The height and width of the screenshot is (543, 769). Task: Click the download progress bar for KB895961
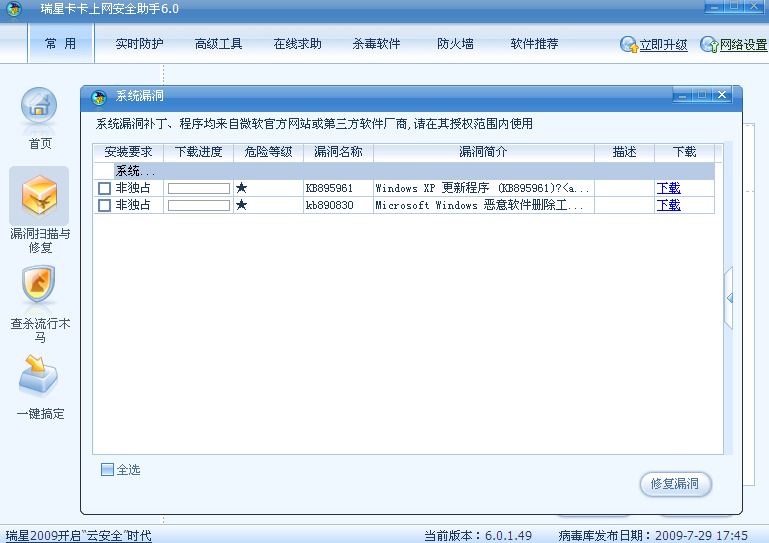click(x=199, y=188)
